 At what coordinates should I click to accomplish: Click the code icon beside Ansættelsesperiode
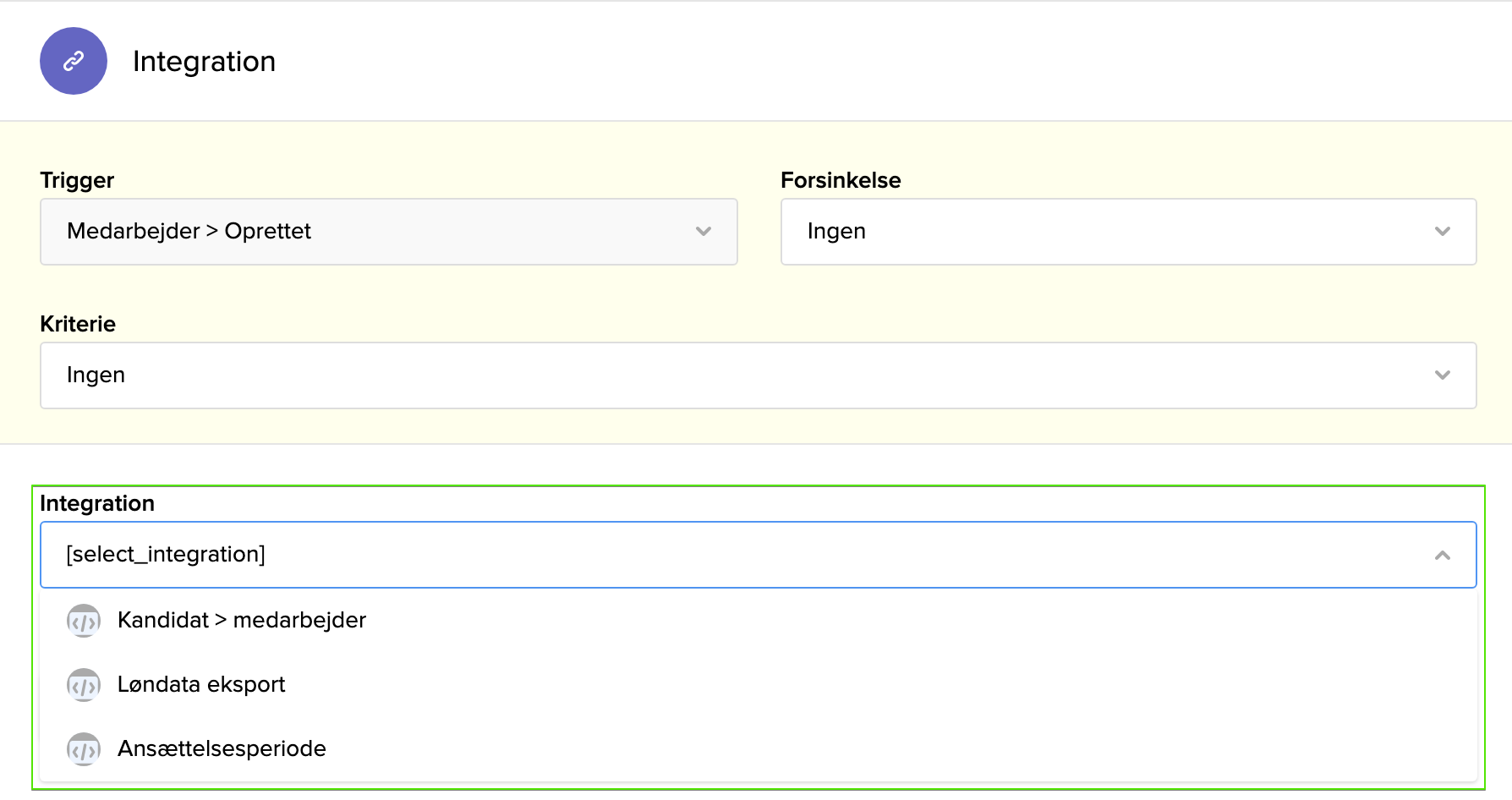84,748
